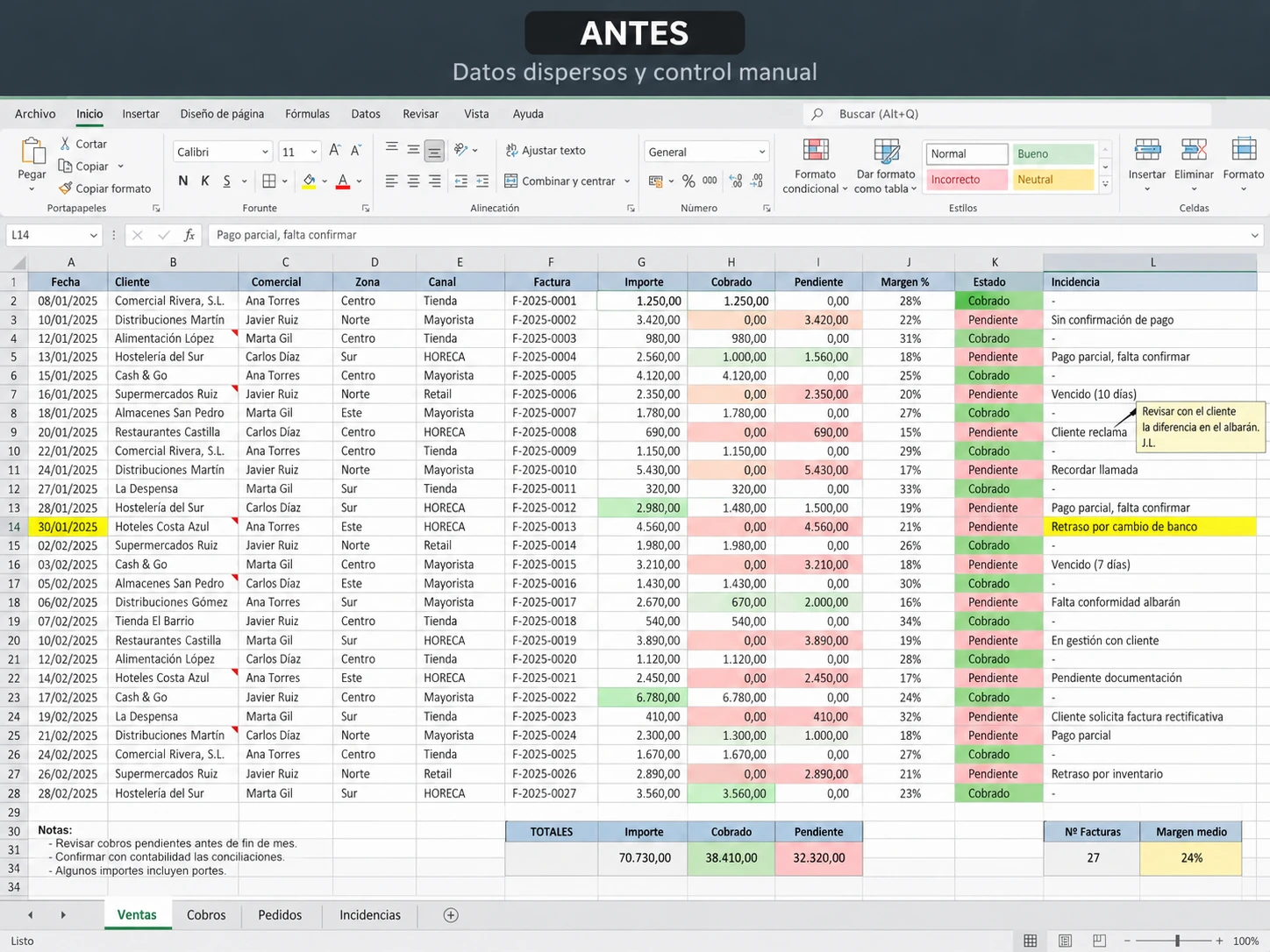
Task: Switch to Normal view in status bar
Action: click(1031, 941)
